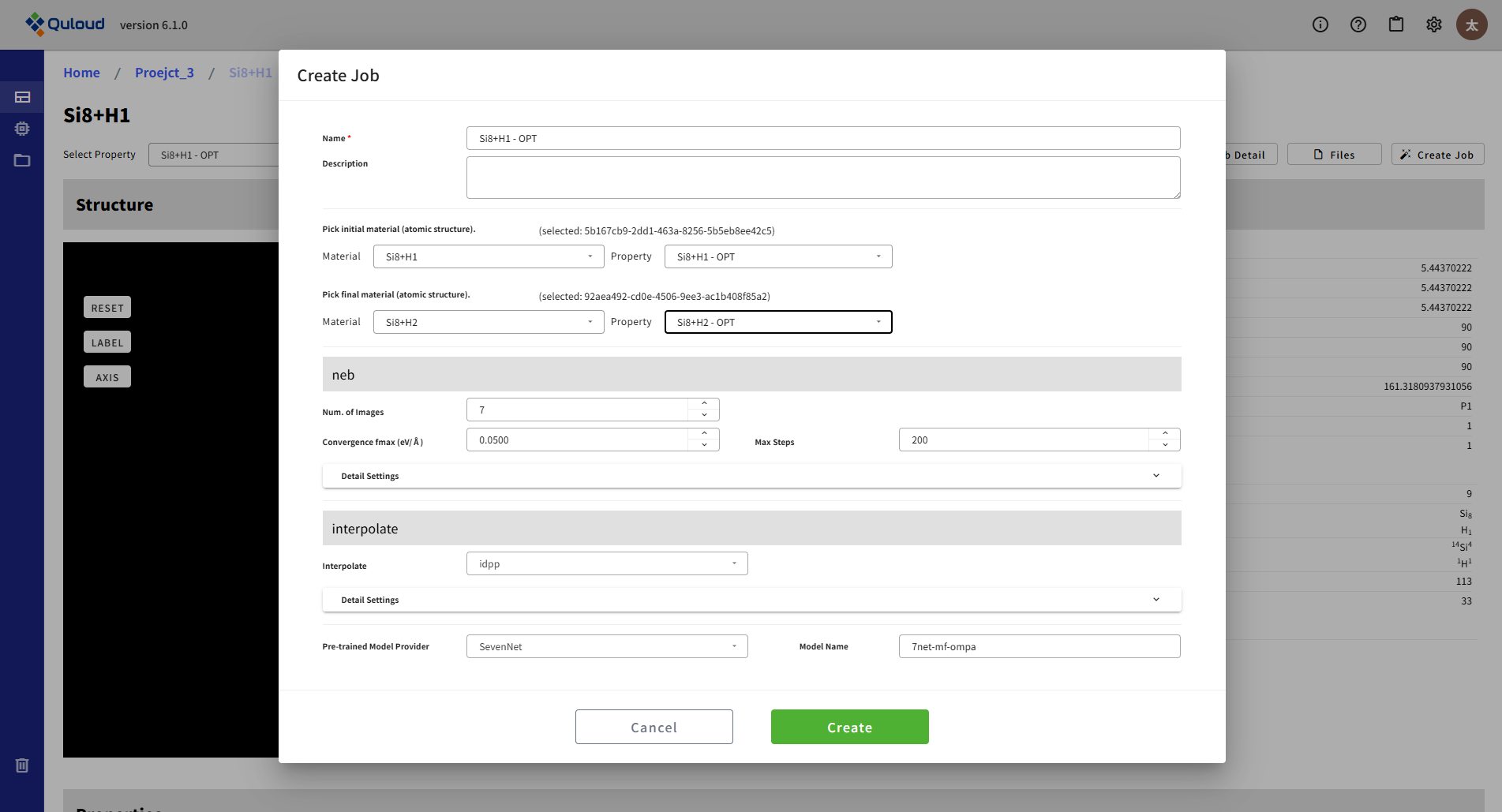Click the Description text area
The image size is (1502, 812).
pyautogui.click(x=822, y=178)
